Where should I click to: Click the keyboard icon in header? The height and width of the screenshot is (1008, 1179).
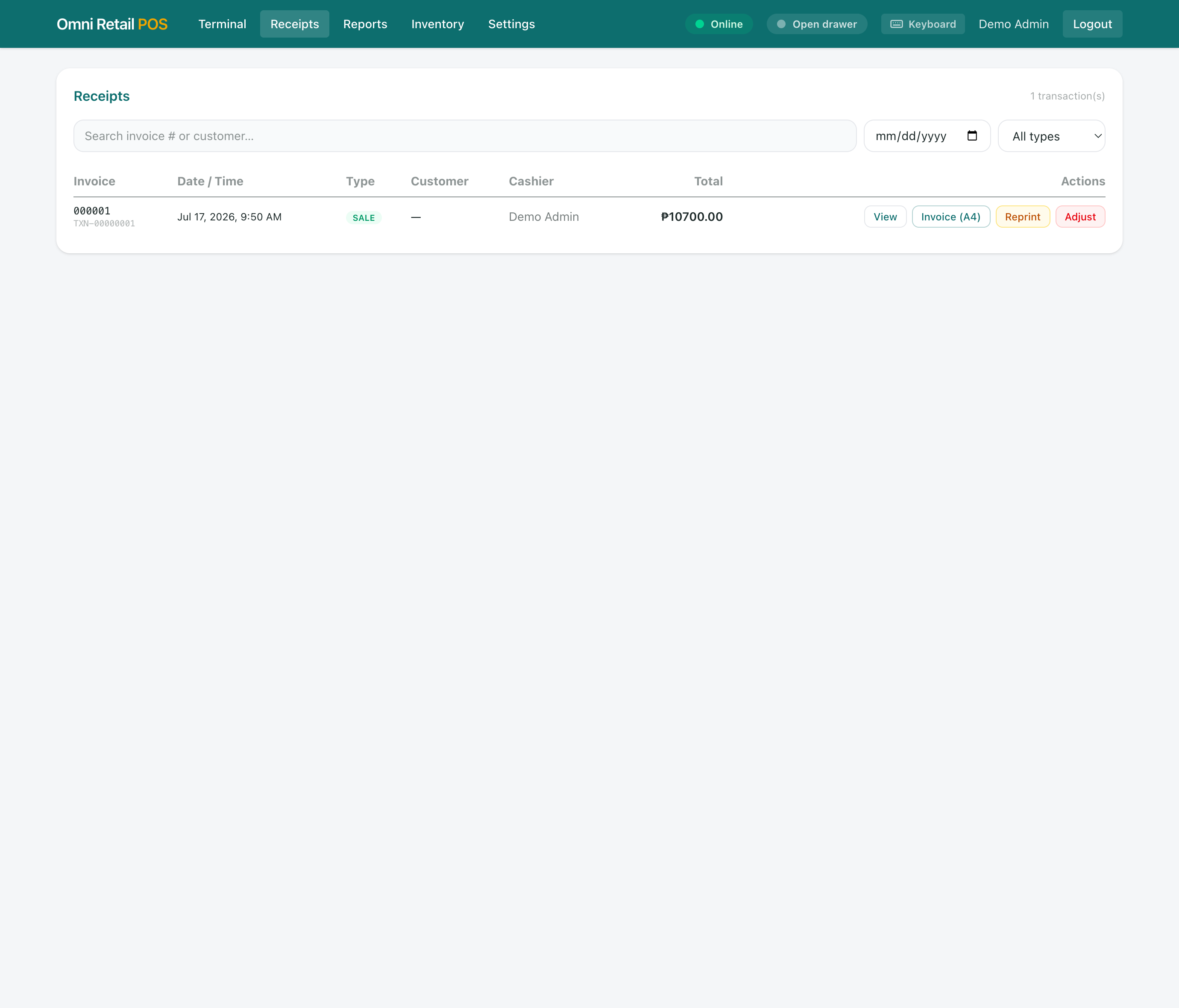(x=896, y=24)
